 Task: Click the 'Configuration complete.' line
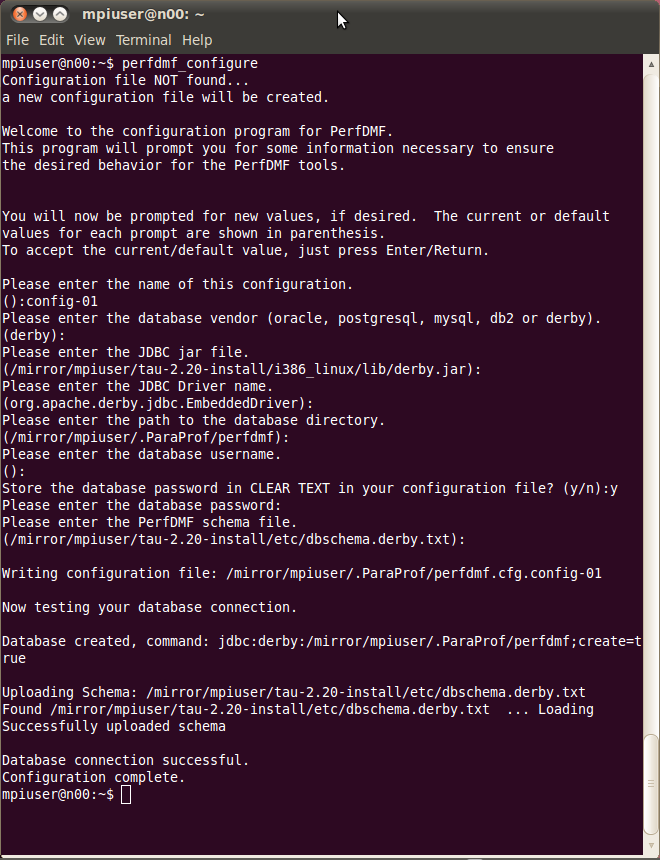(x=94, y=777)
